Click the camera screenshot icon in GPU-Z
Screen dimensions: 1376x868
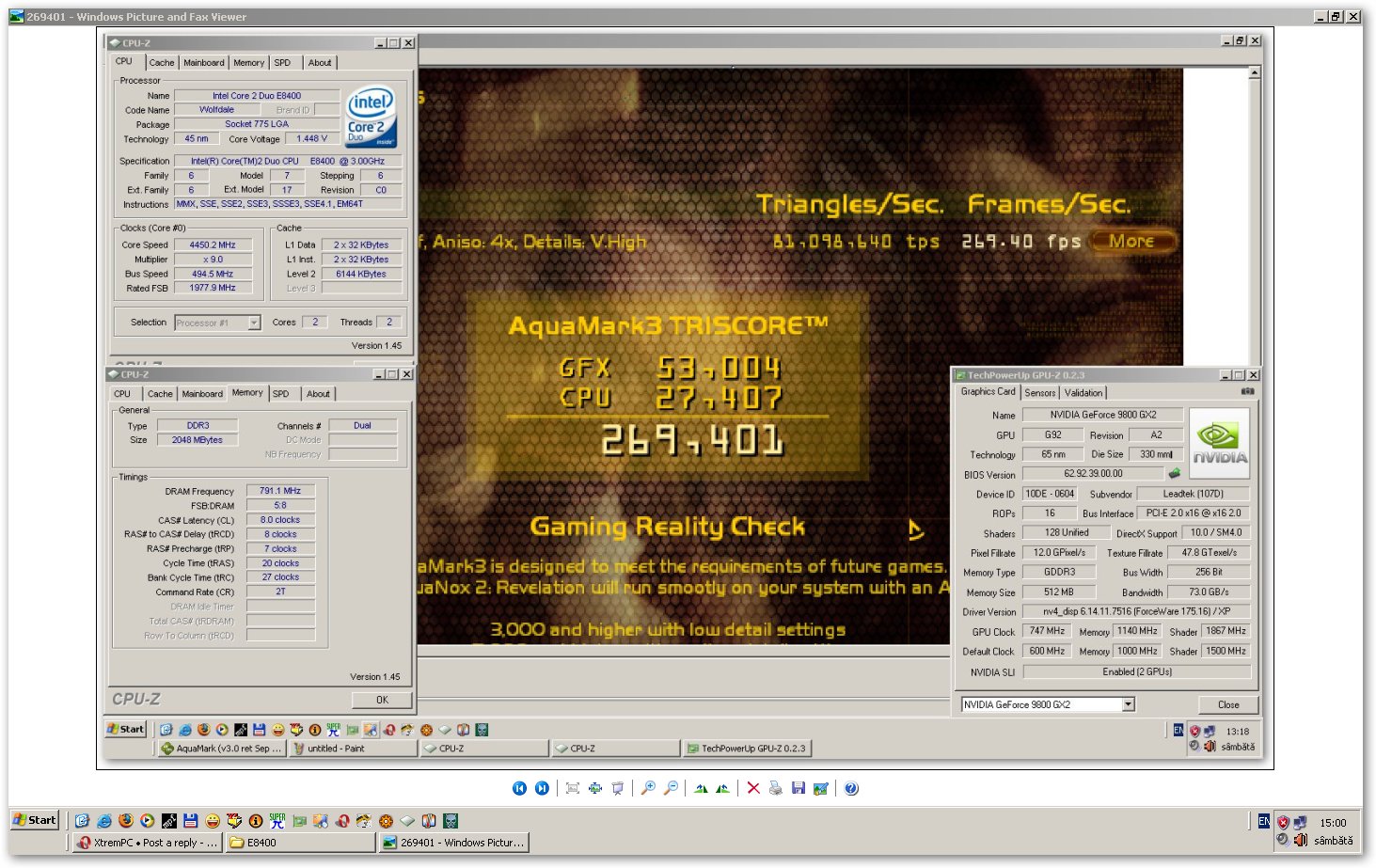coord(1247,391)
